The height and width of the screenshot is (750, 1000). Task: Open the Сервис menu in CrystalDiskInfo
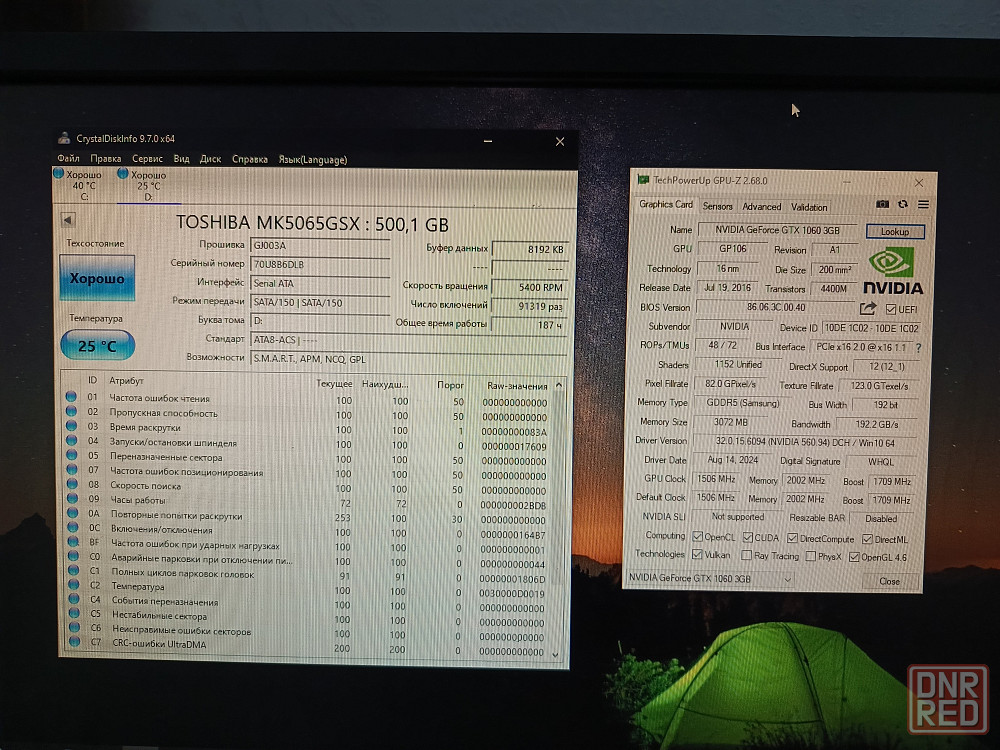pos(147,159)
